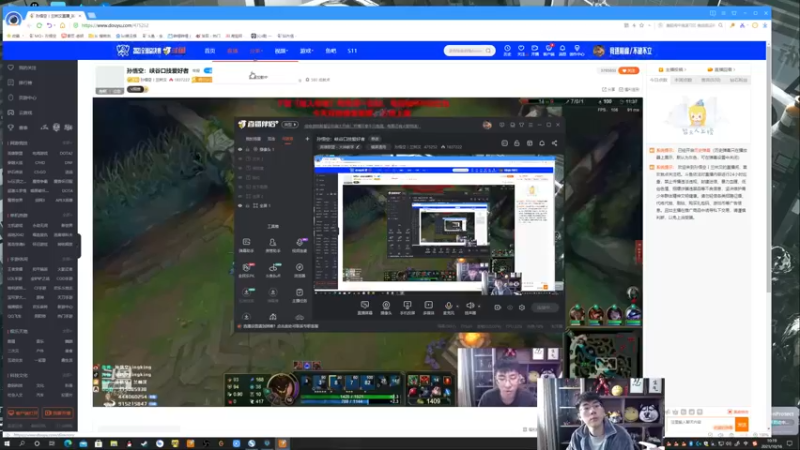This screenshot has width=800, height=450.
Task: Open the followed channels heart icon in the Douyu header
Action: click(x=521, y=49)
